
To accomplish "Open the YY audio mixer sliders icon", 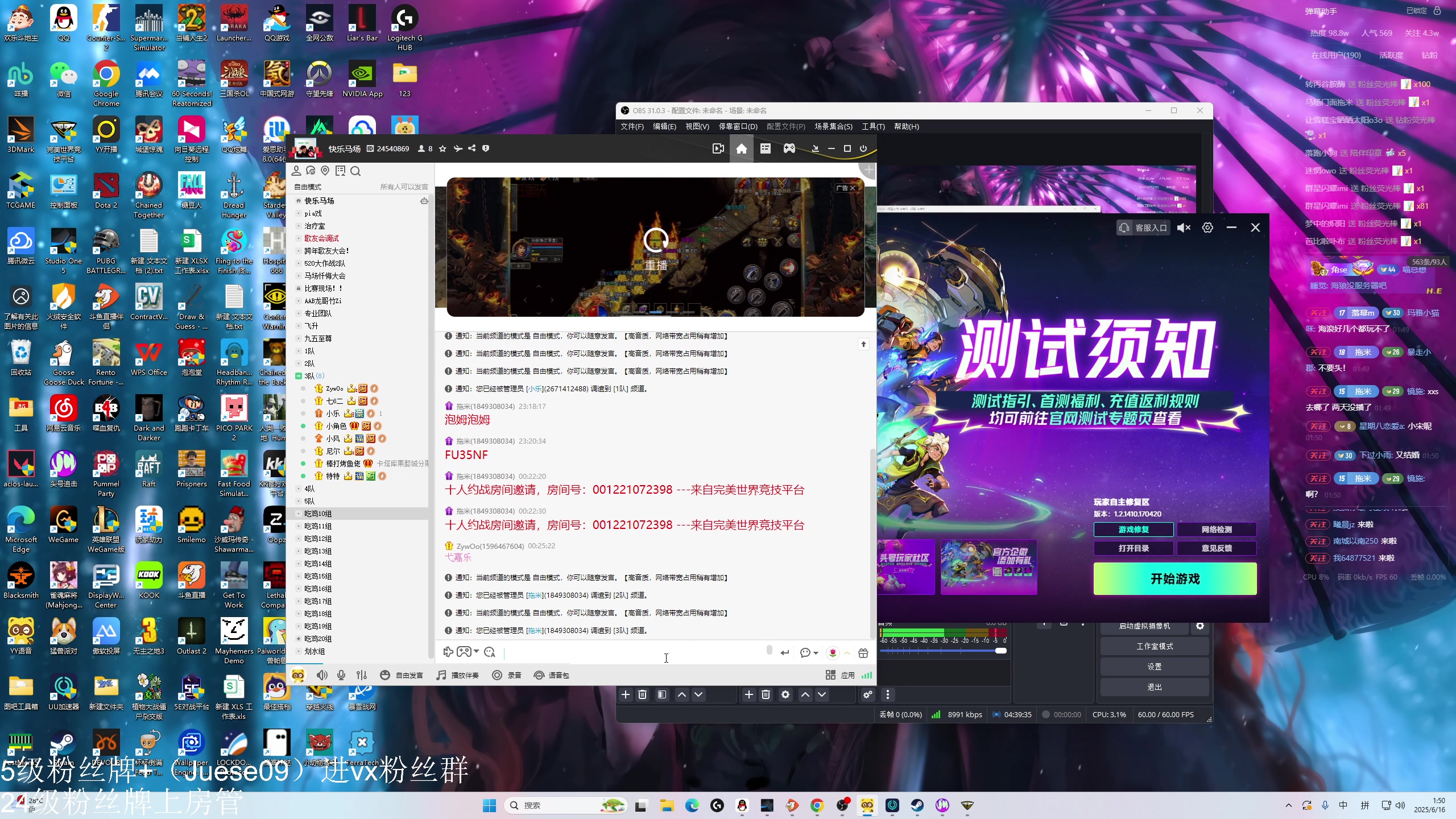I will pyautogui.click(x=362, y=675).
